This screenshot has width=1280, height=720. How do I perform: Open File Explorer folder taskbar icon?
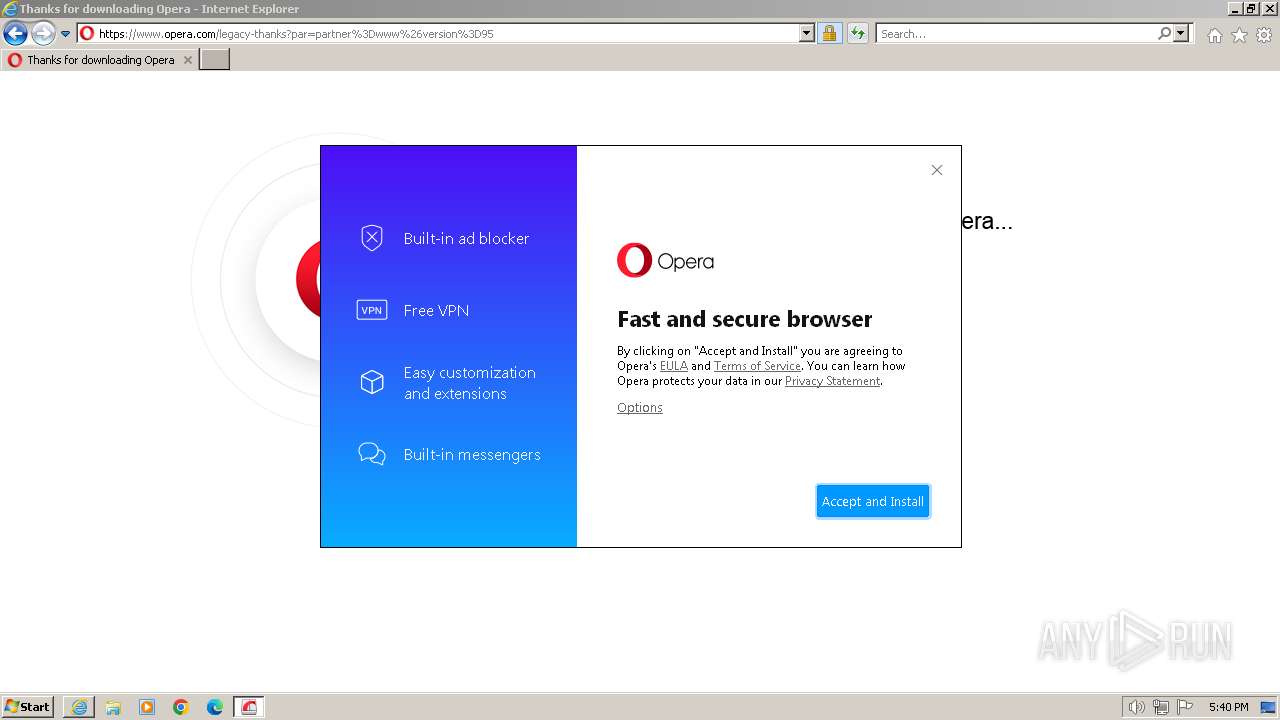(113, 707)
